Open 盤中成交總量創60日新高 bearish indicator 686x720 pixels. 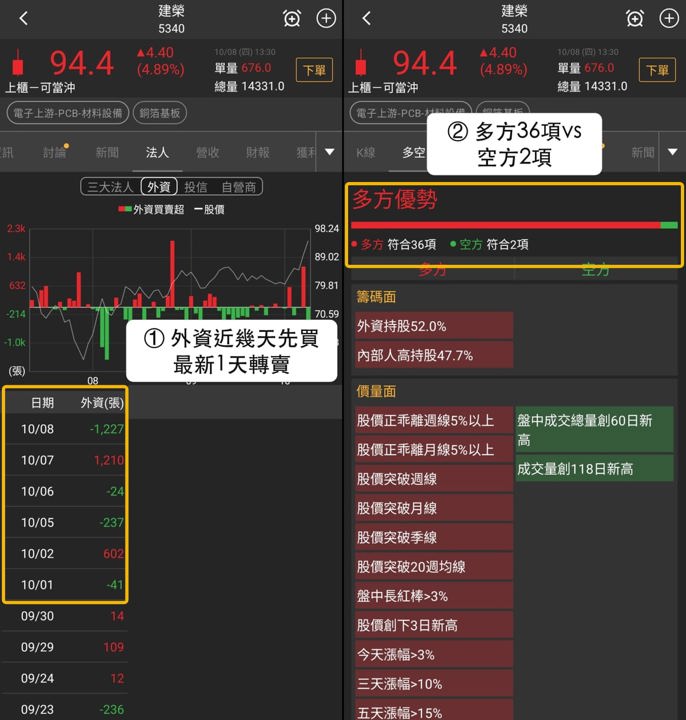(595, 429)
